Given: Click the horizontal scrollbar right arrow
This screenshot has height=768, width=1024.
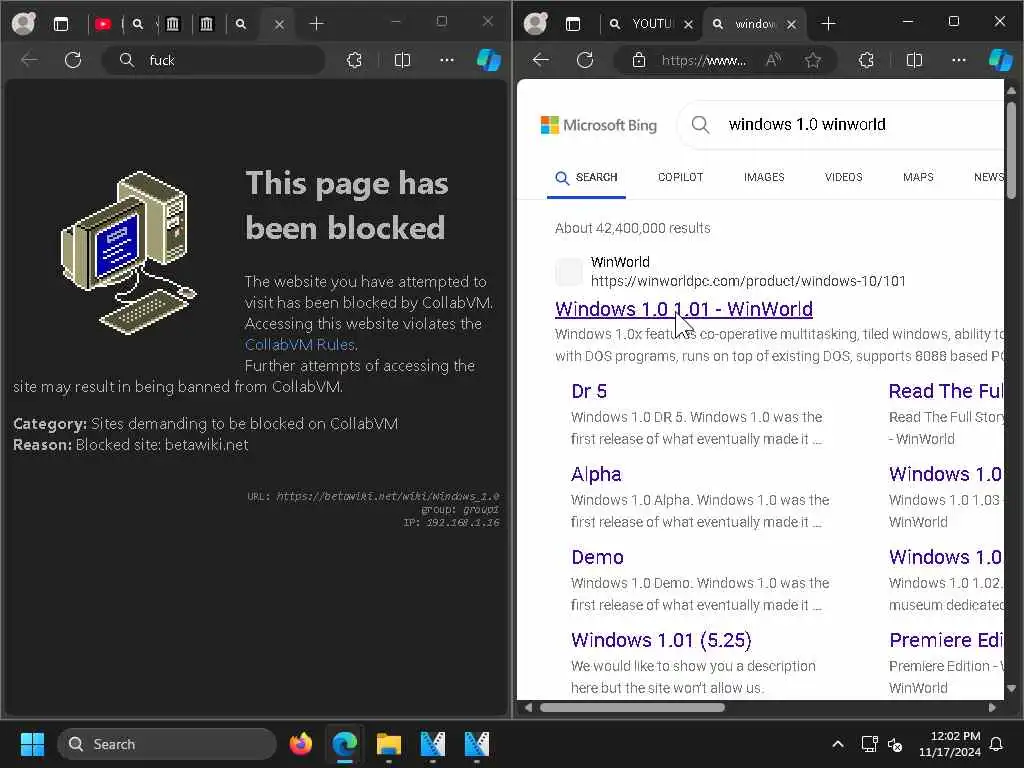Looking at the screenshot, I should coord(992,707).
